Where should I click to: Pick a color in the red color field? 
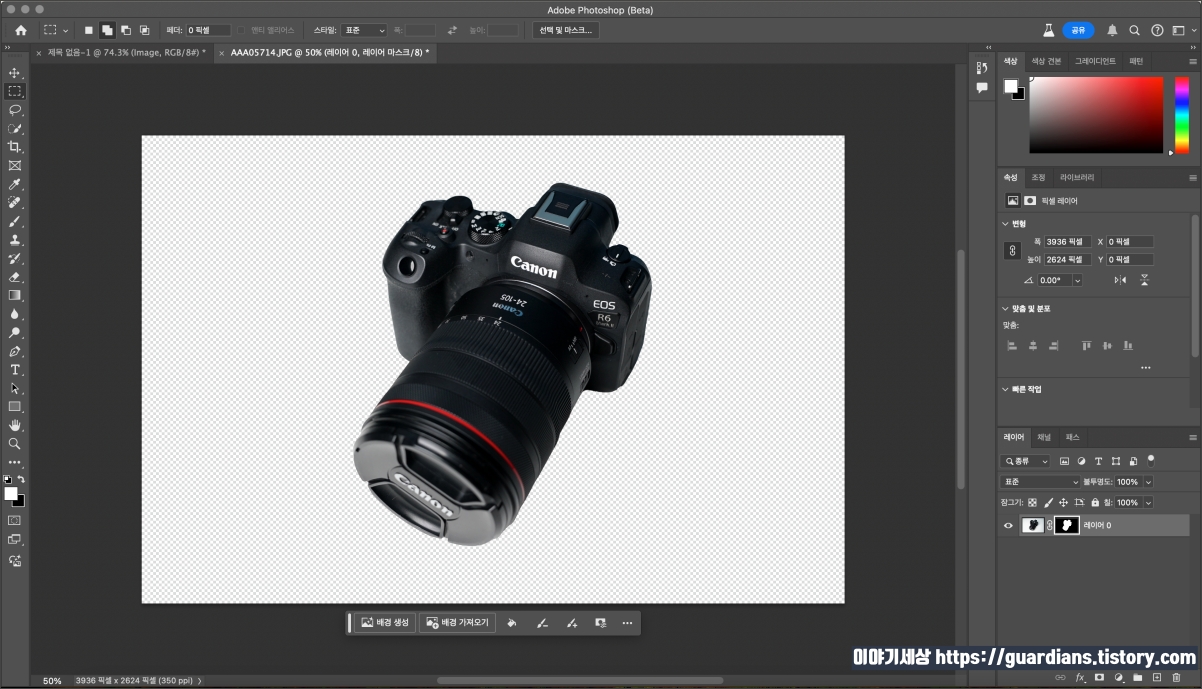(1096, 115)
